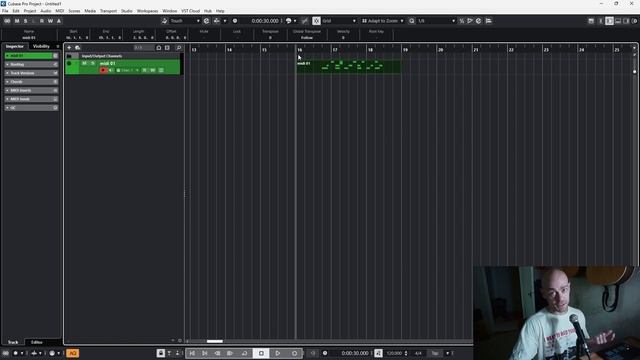This screenshot has width=640, height=360.
Task: Toggle the AQ auto quantize button
Action: click(x=73, y=353)
